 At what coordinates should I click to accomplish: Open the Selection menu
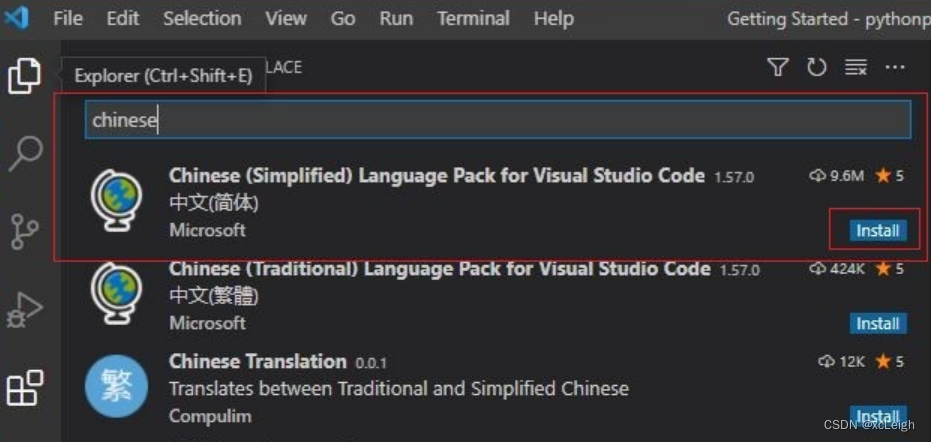202,19
